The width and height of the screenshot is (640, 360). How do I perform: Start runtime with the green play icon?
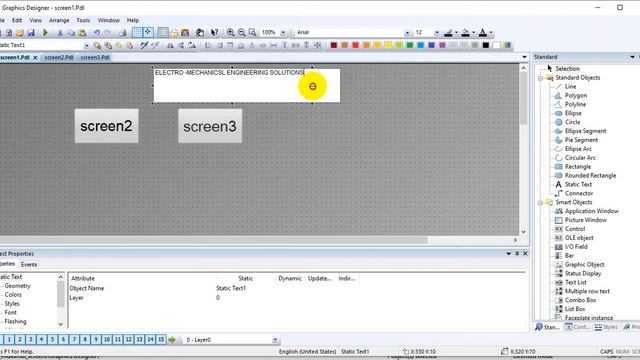pos(45,33)
